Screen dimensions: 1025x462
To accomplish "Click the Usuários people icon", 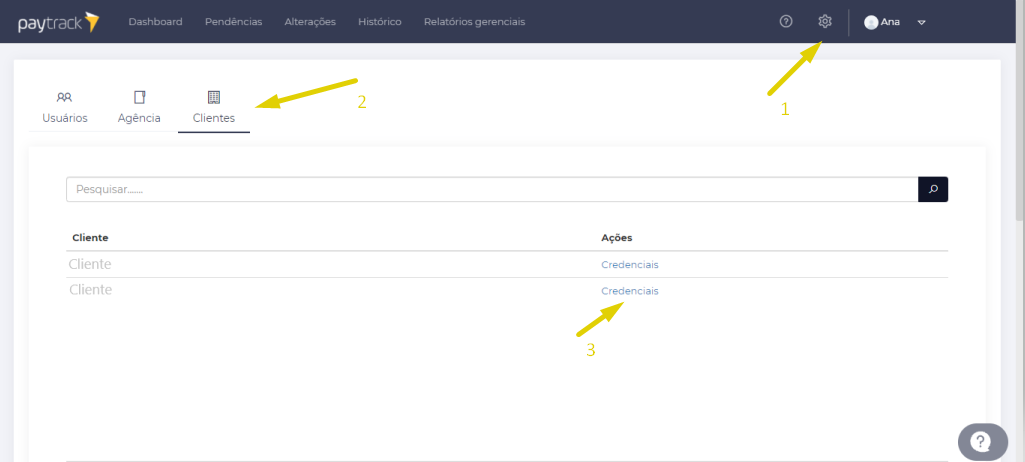I will coord(64,97).
